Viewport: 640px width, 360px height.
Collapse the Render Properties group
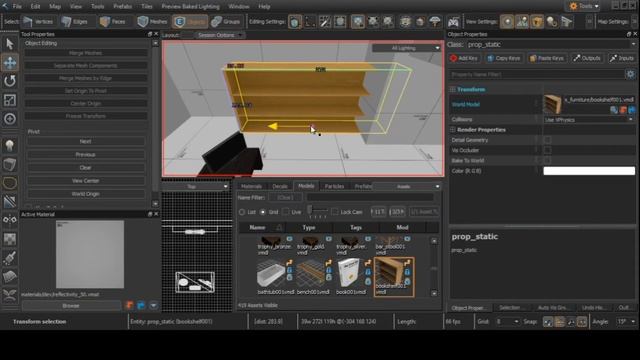(452, 130)
